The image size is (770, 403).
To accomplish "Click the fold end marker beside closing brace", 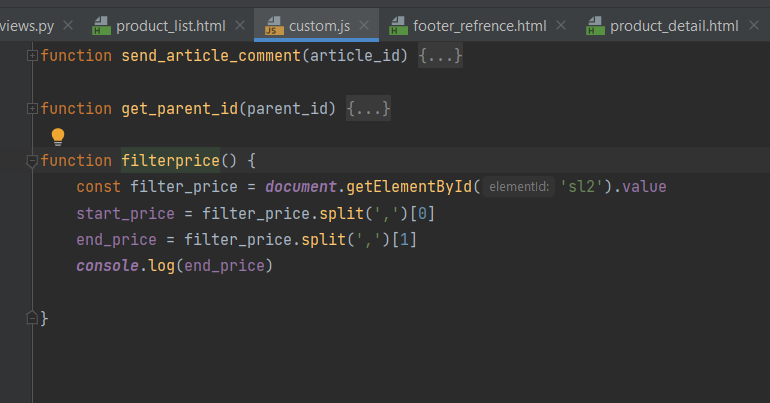I will click(x=31, y=318).
